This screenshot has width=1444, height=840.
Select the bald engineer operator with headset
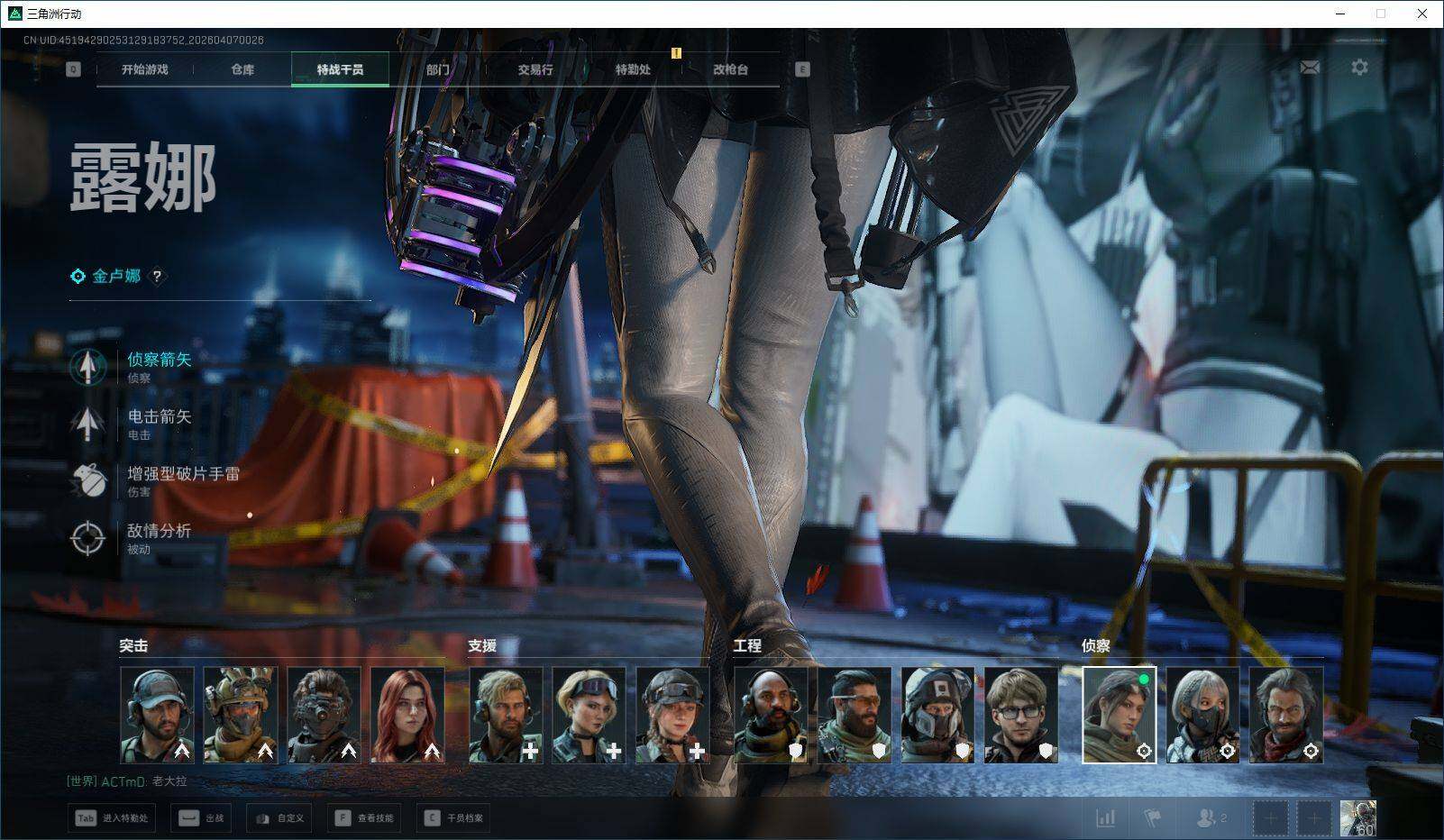[772, 715]
